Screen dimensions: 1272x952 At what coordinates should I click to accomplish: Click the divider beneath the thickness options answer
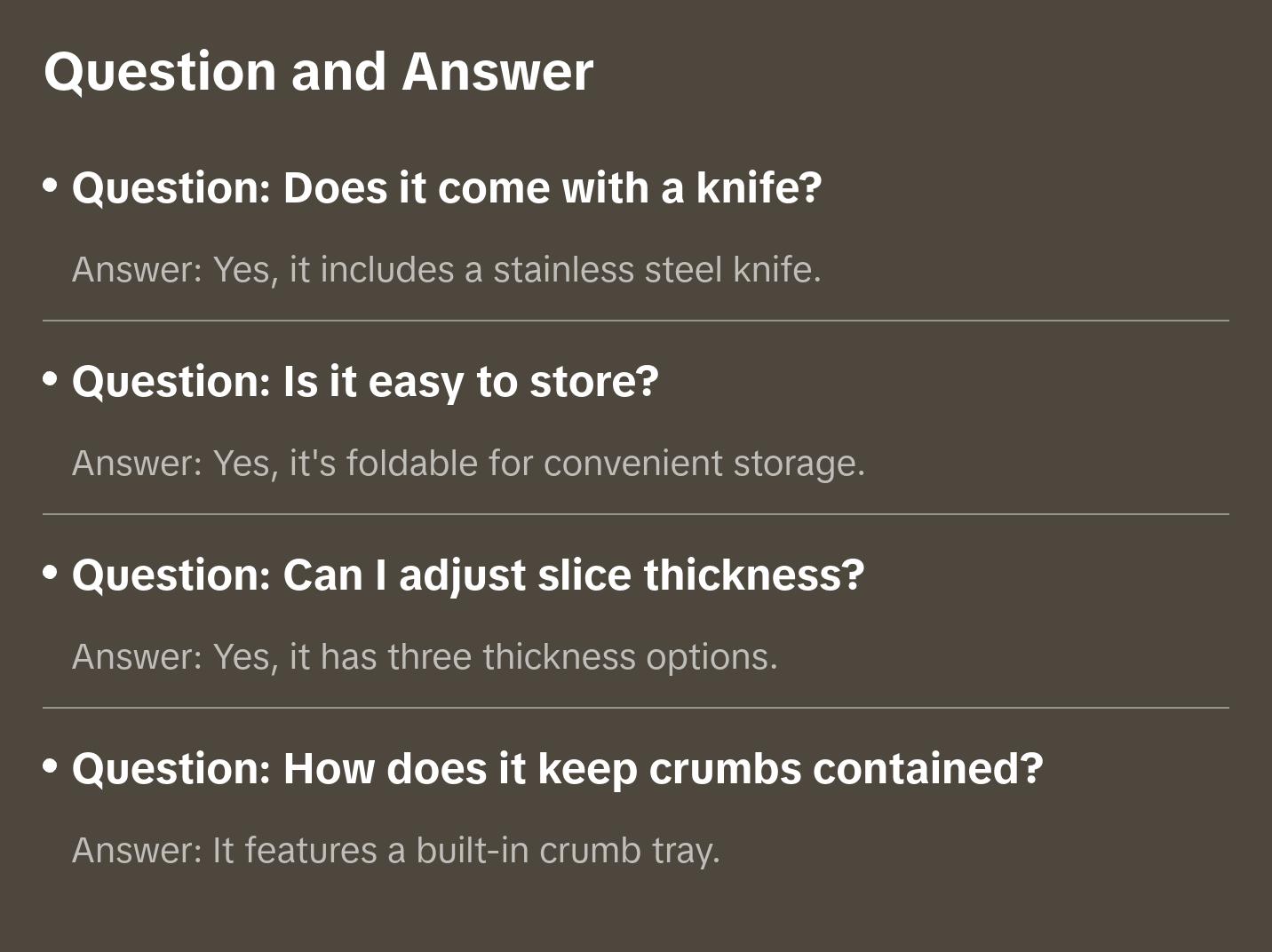(636, 708)
